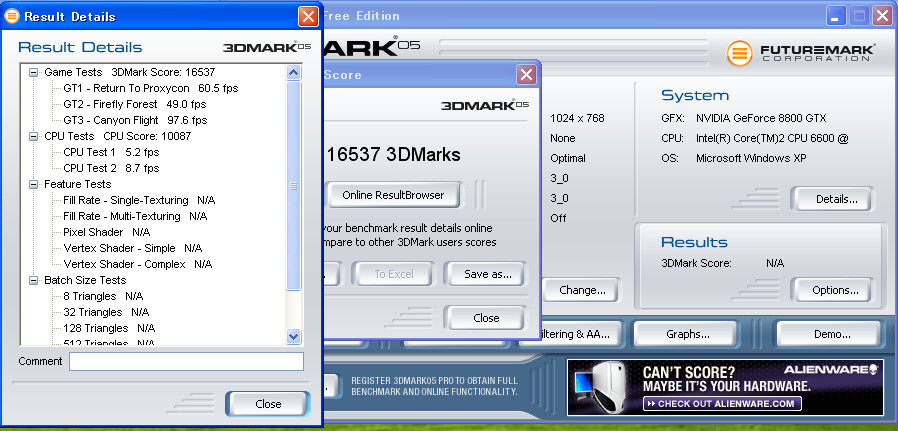Select Fill Rate - Single-Texturing row
Image resolution: width=898 pixels, height=431 pixels.
(x=139, y=200)
